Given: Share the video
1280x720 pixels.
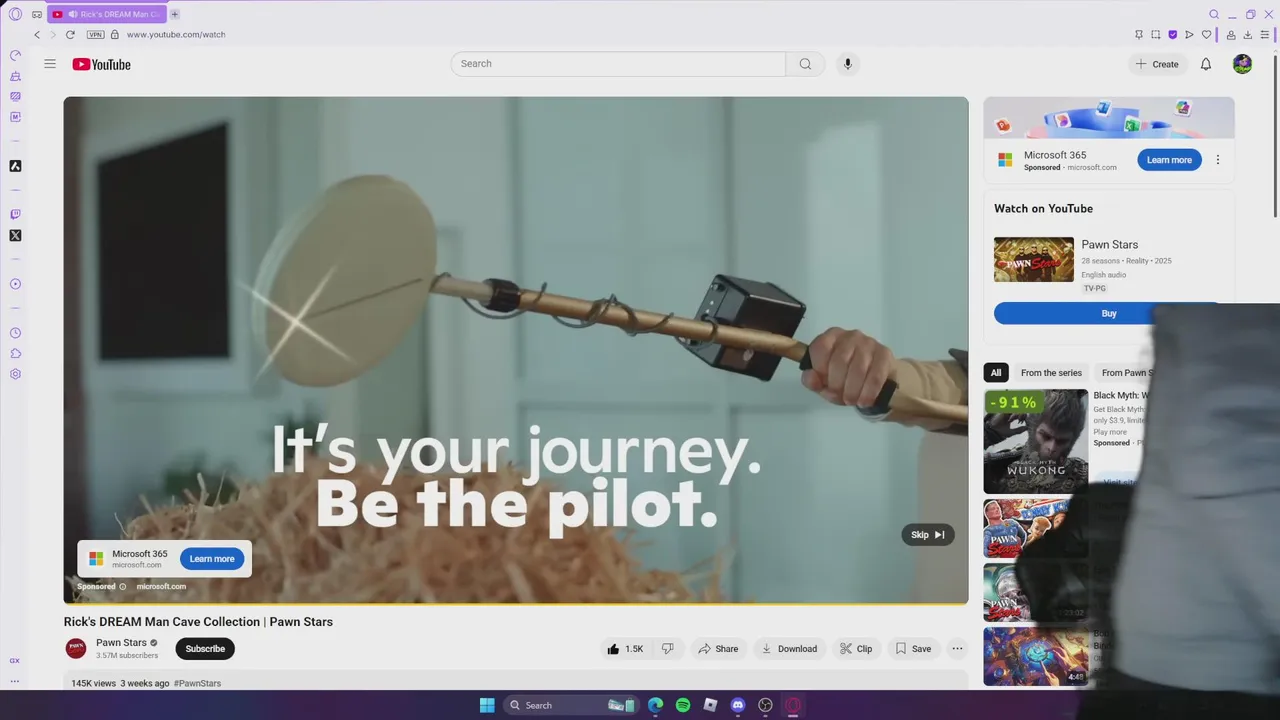Looking at the screenshot, I should [x=718, y=649].
